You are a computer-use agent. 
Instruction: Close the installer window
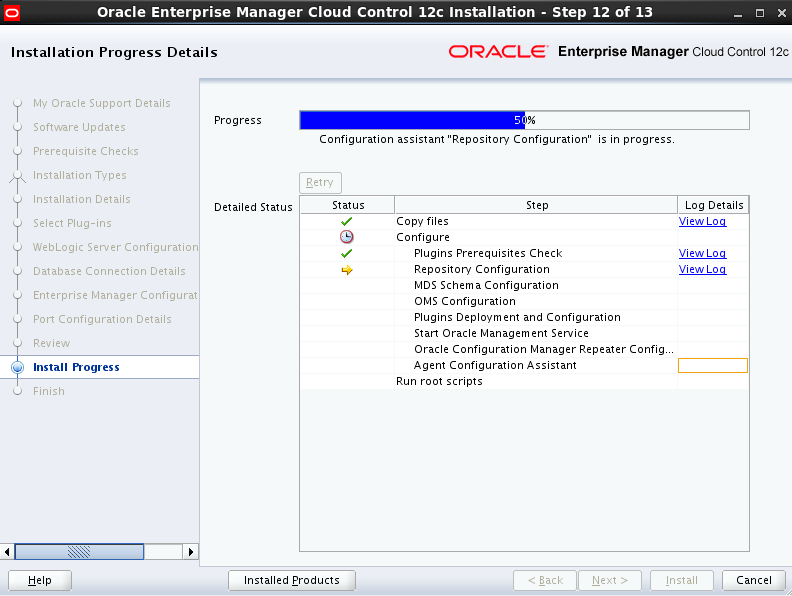pyautogui.click(x=781, y=13)
